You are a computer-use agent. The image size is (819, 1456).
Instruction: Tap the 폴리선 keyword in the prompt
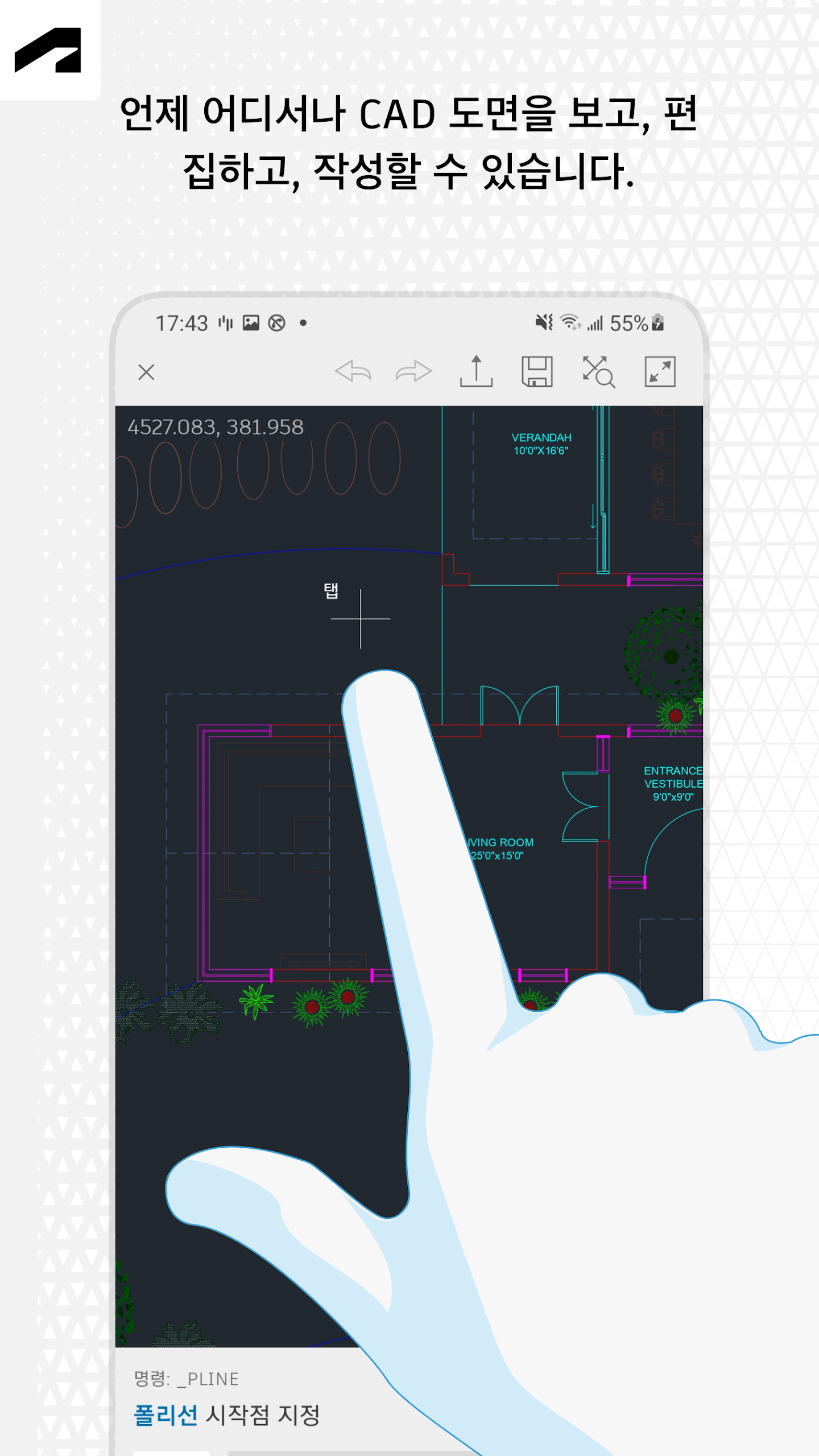click(x=166, y=1414)
